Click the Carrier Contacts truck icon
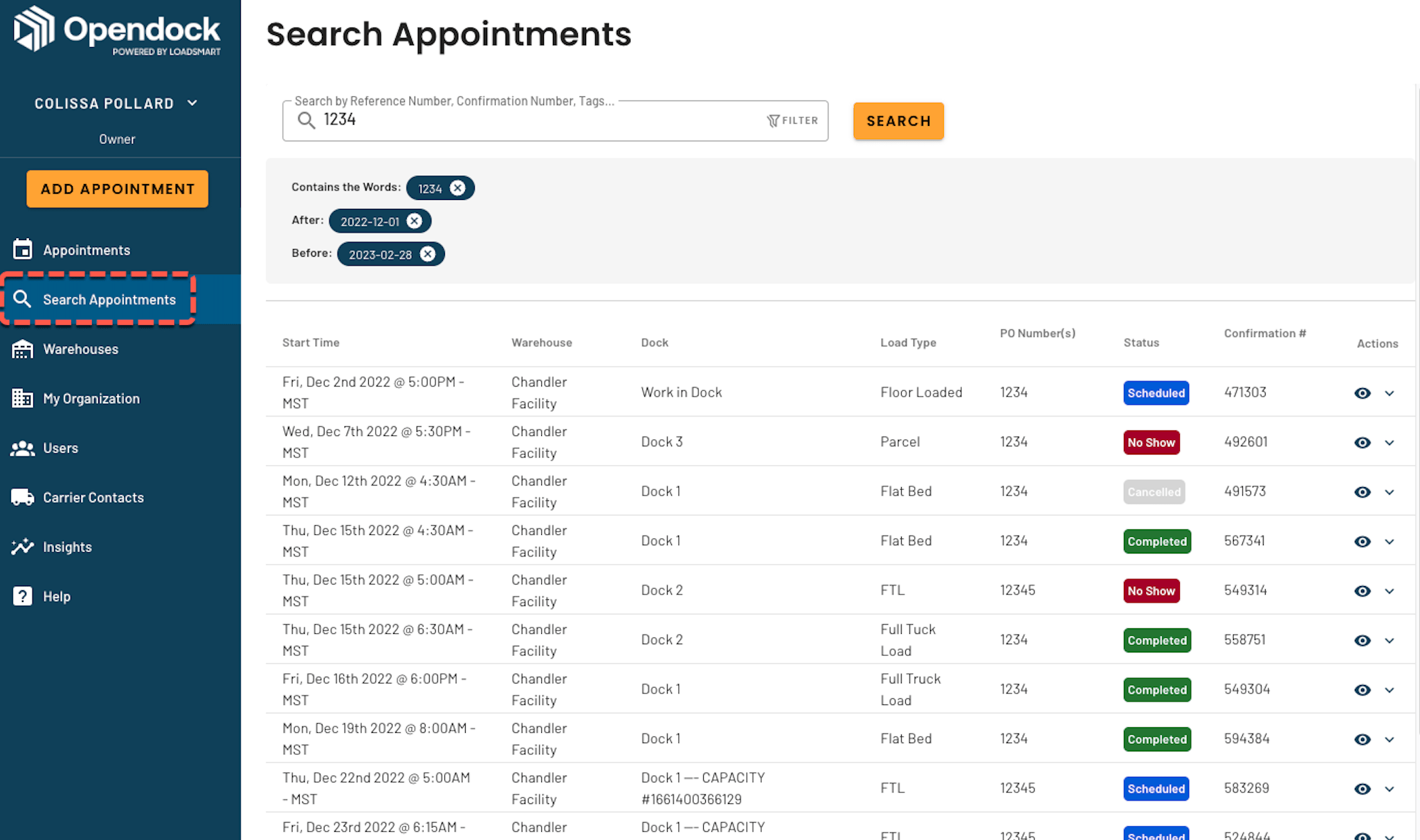This screenshot has width=1420, height=840. click(22, 497)
